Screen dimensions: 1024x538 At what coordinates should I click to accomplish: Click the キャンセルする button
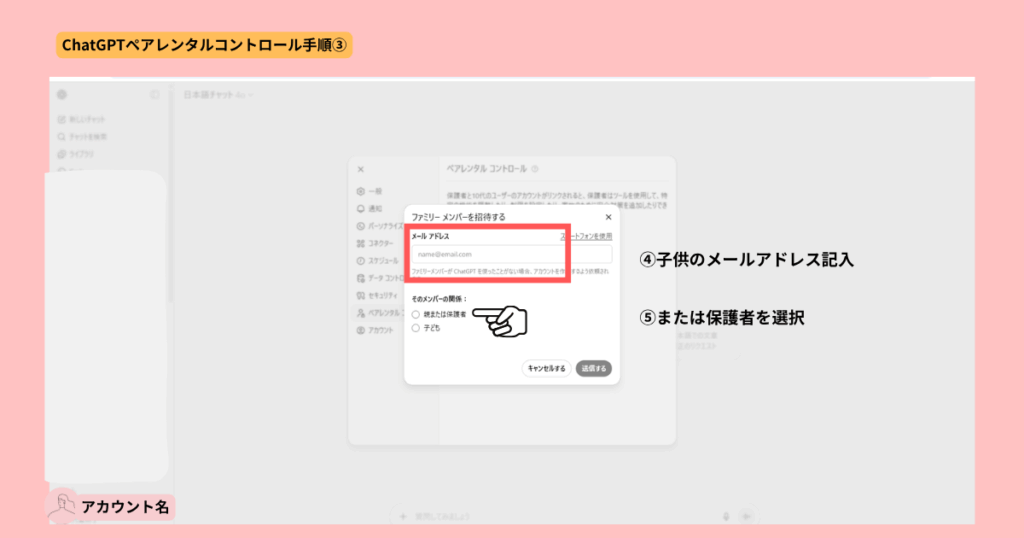click(547, 368)
